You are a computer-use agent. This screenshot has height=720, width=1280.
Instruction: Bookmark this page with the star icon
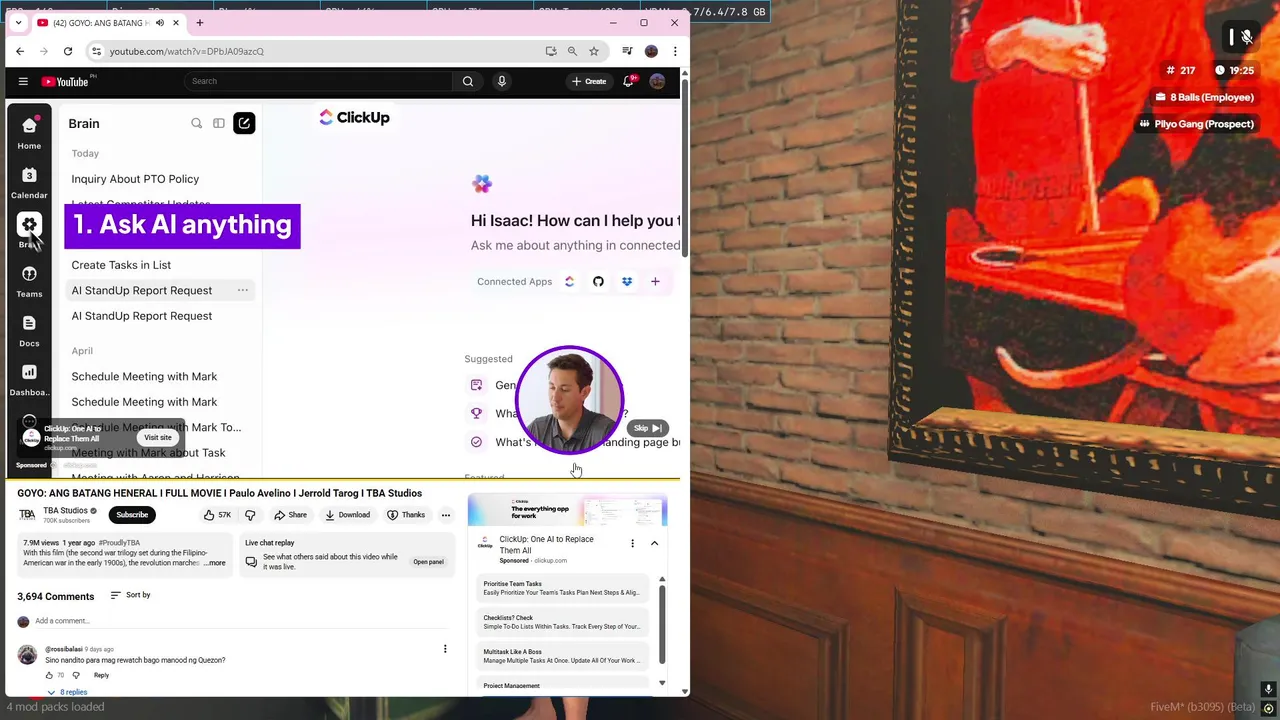pos(594,51)
